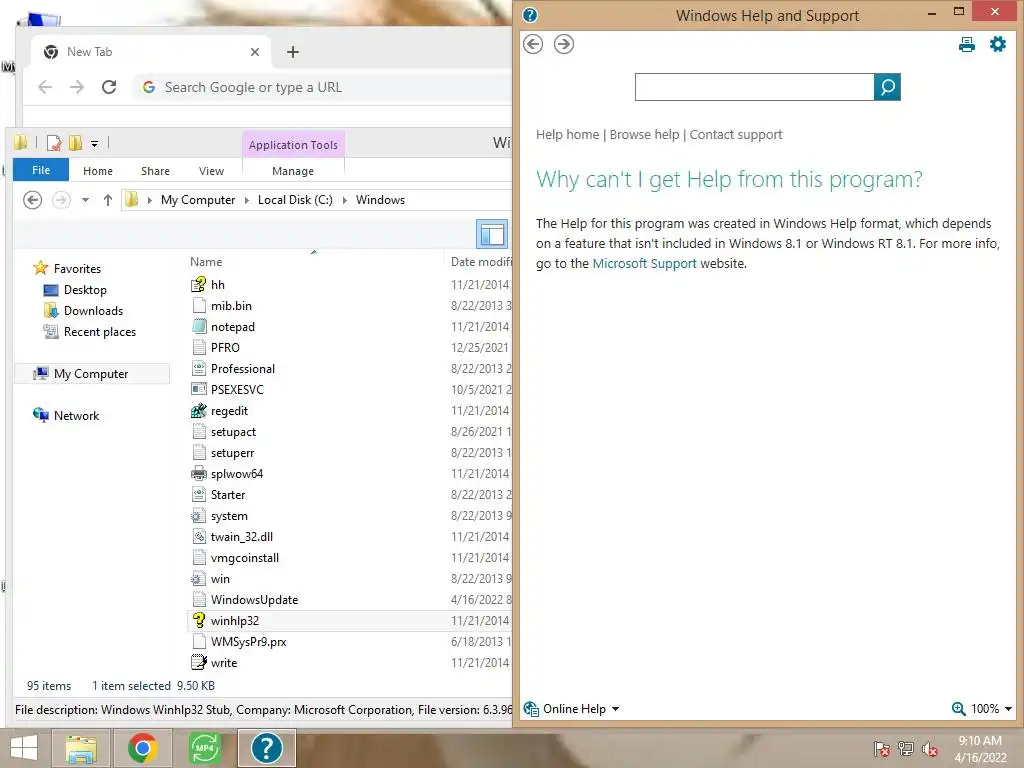Open the 100% zoom level dropdown arrow

pyautogui.click(x=1008, y=709)
